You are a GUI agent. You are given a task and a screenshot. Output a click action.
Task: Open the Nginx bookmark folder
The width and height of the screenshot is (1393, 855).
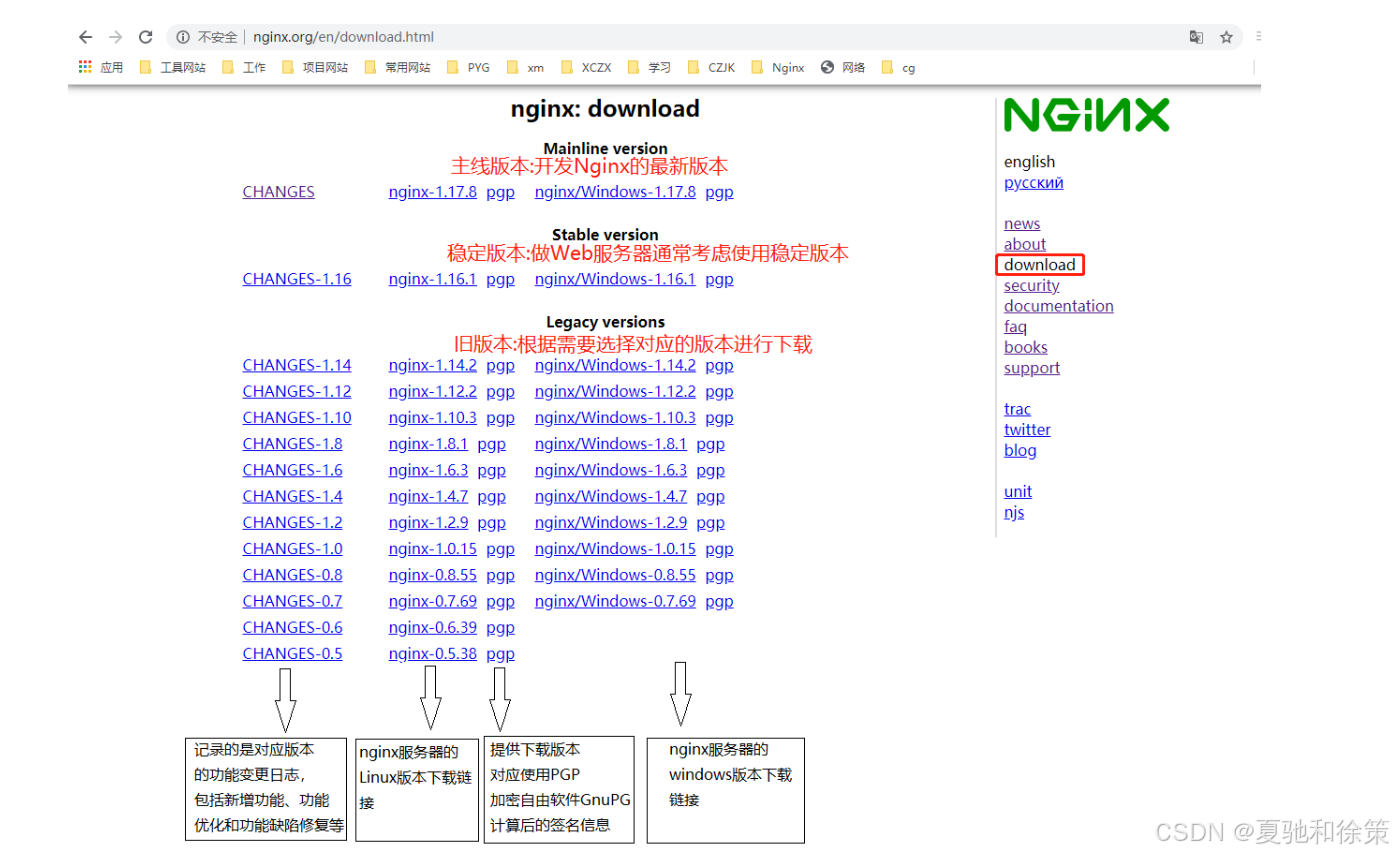click(777, 68)
